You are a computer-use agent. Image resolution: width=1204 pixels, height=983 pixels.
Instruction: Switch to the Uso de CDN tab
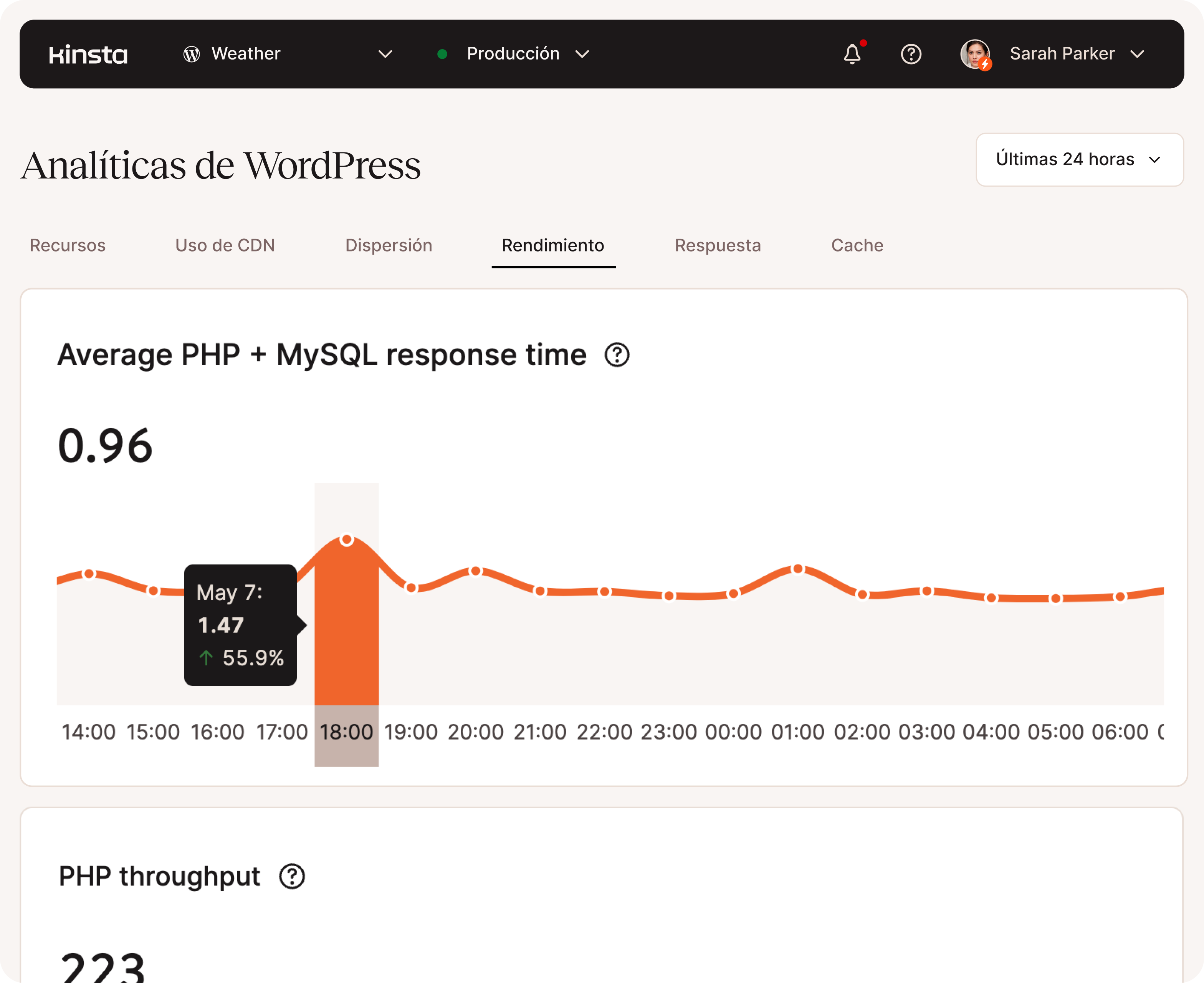point(225,245)
